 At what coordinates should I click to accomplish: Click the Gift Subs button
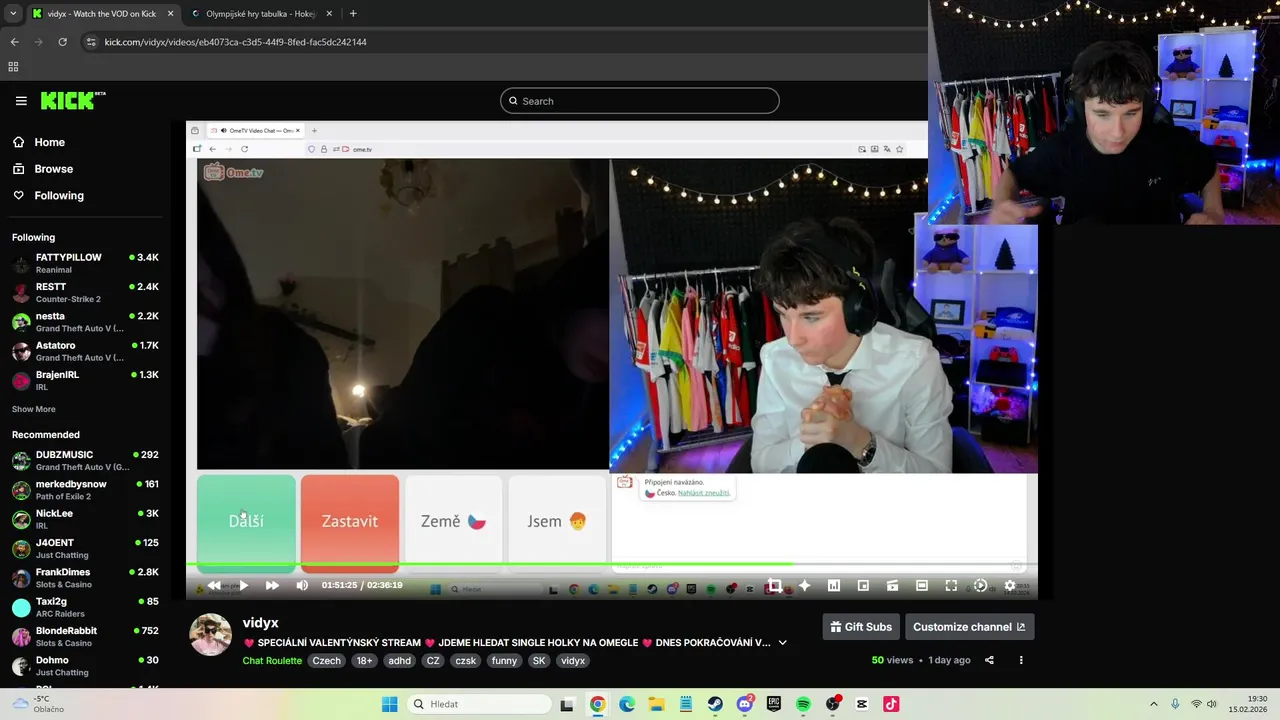[x=861, y=627]
